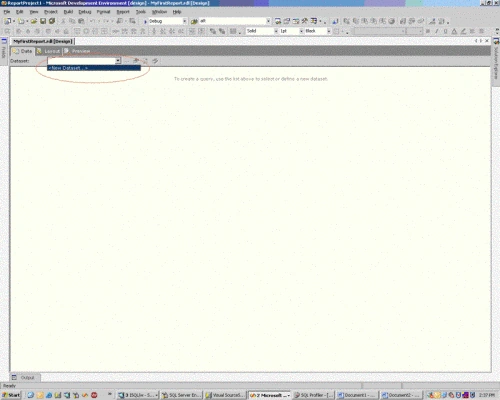The image size is (500, 400).
Task: Switch to SQL Server Enterprise Manager taskbar button
Action: pyautogui.click(x=181, y=395)
